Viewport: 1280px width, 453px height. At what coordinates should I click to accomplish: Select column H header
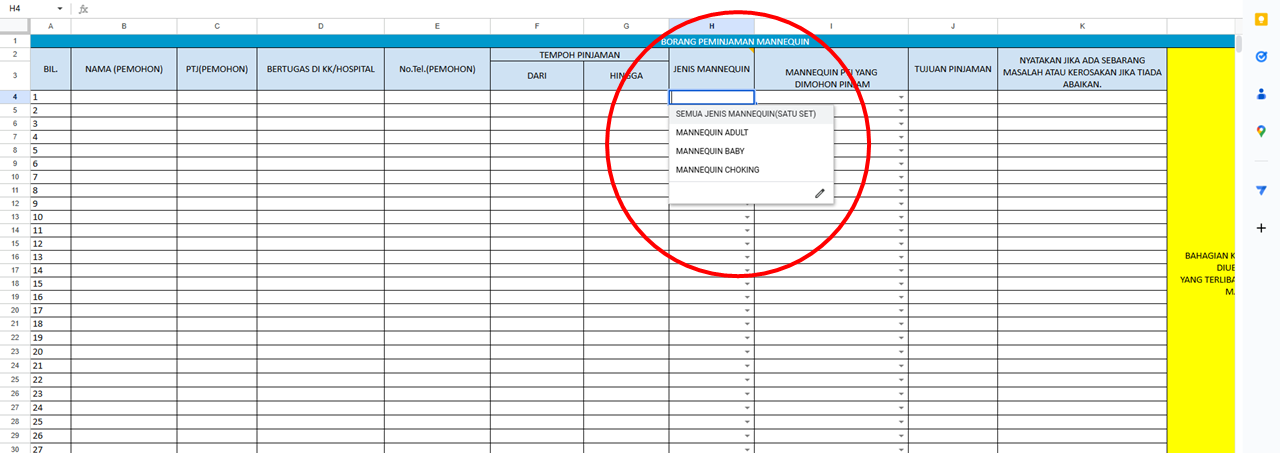[x=711, y=25]
